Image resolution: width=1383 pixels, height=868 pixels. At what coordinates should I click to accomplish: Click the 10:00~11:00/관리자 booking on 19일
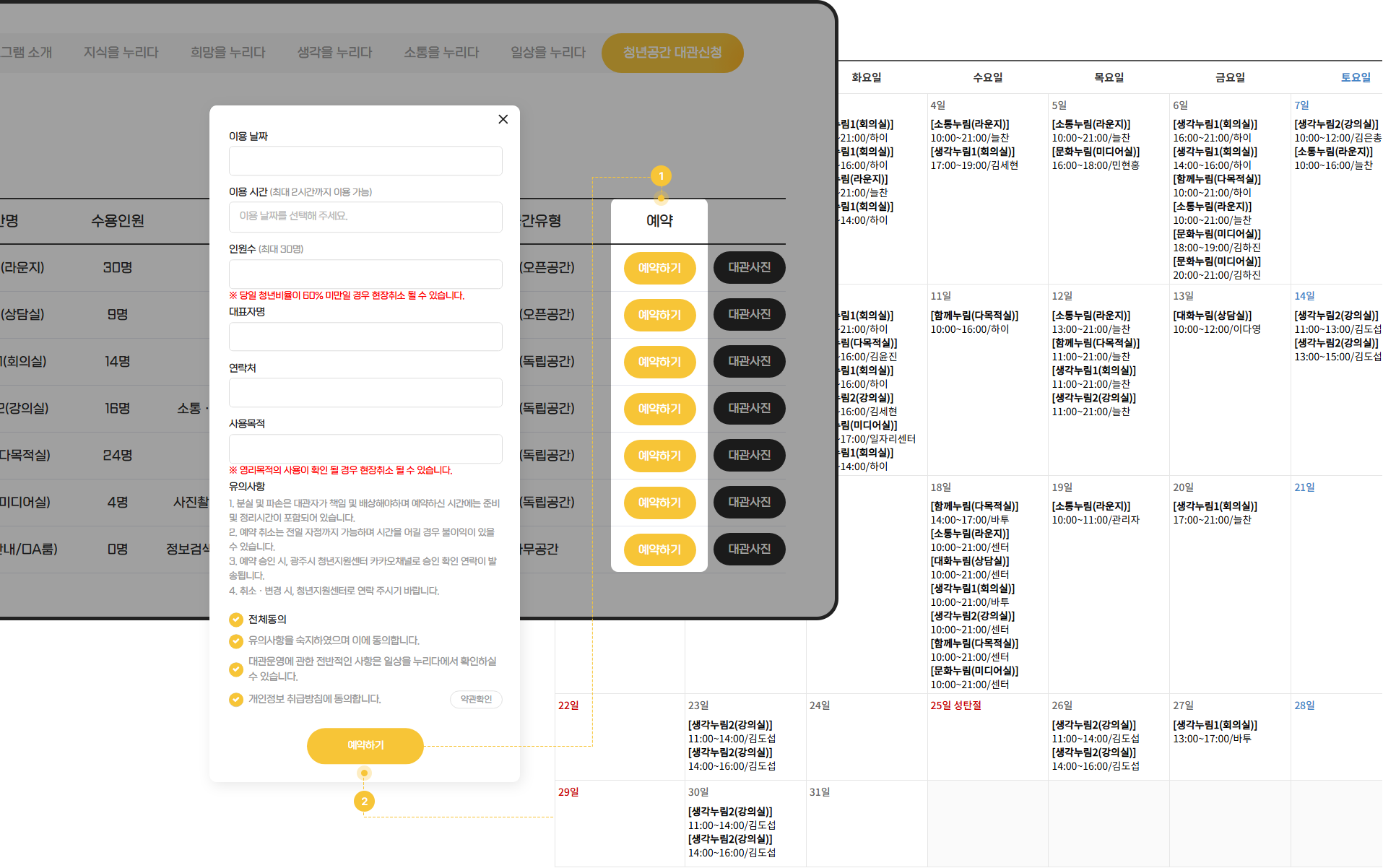[x=1096, y=520]
